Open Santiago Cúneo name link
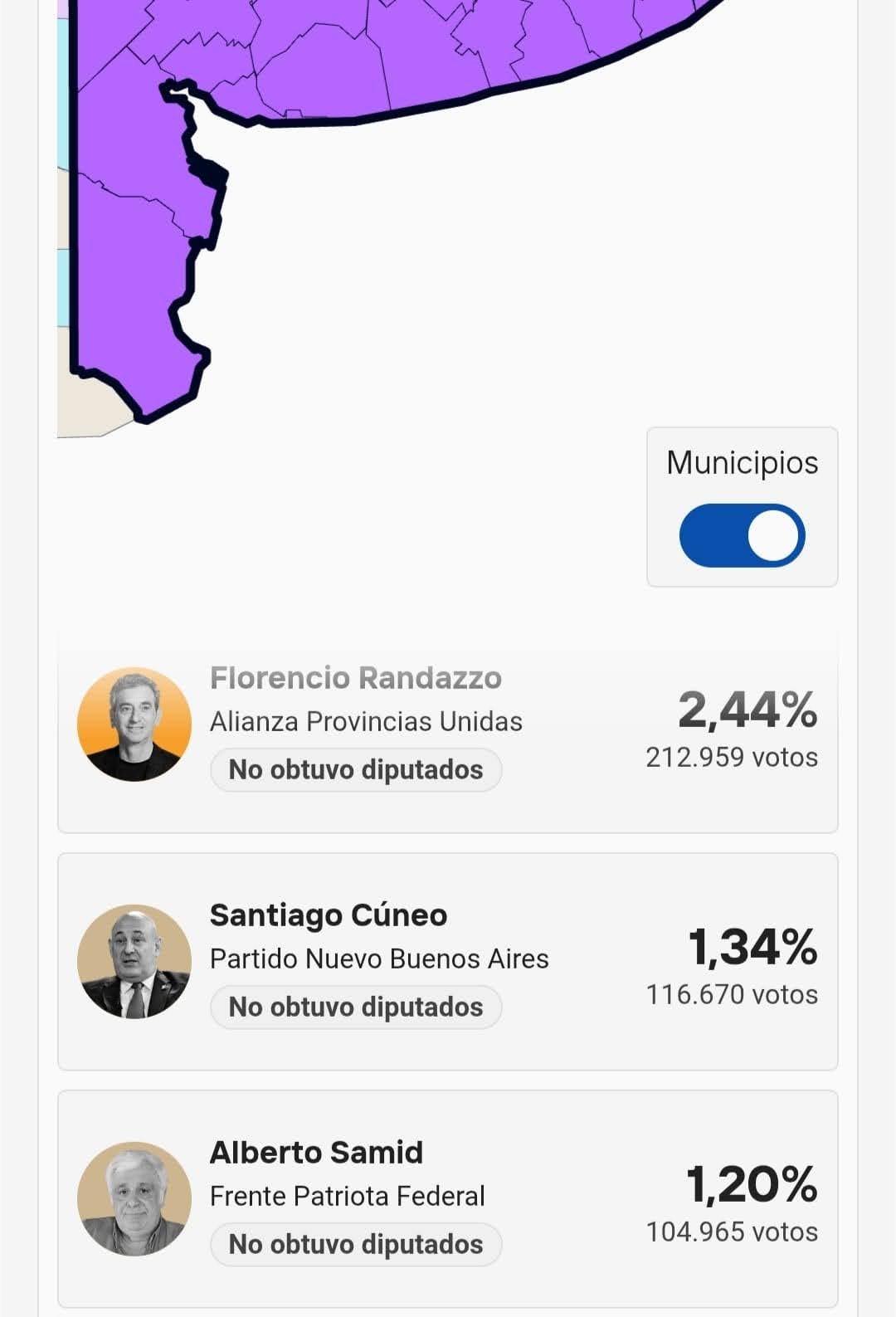Image resolution: width=896 pixels, height=1317 pixels. click(329, 915)
